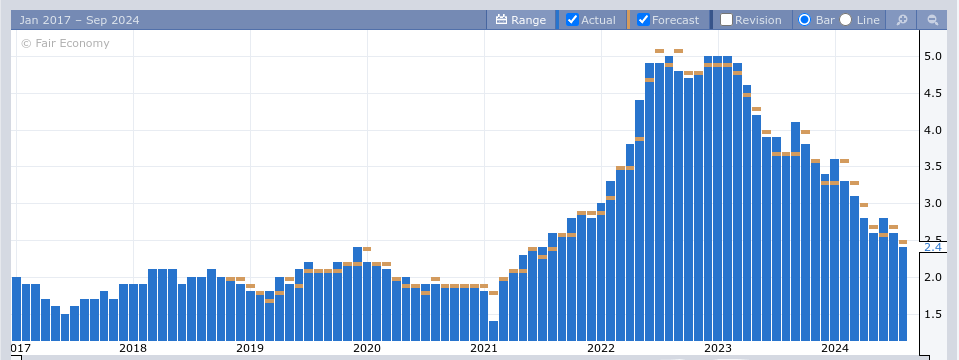Screen dimensions: 959x360
Task: Zoom out using the magnifier minus icon
Action: coord(933,20)
